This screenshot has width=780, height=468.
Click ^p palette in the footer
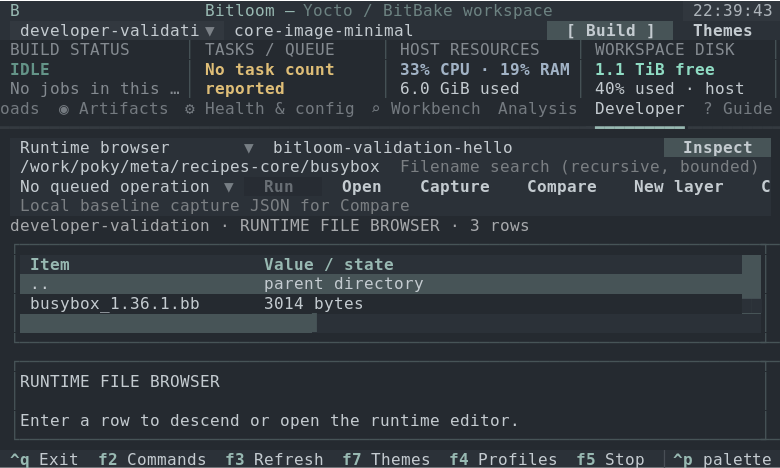click(722, 459)
